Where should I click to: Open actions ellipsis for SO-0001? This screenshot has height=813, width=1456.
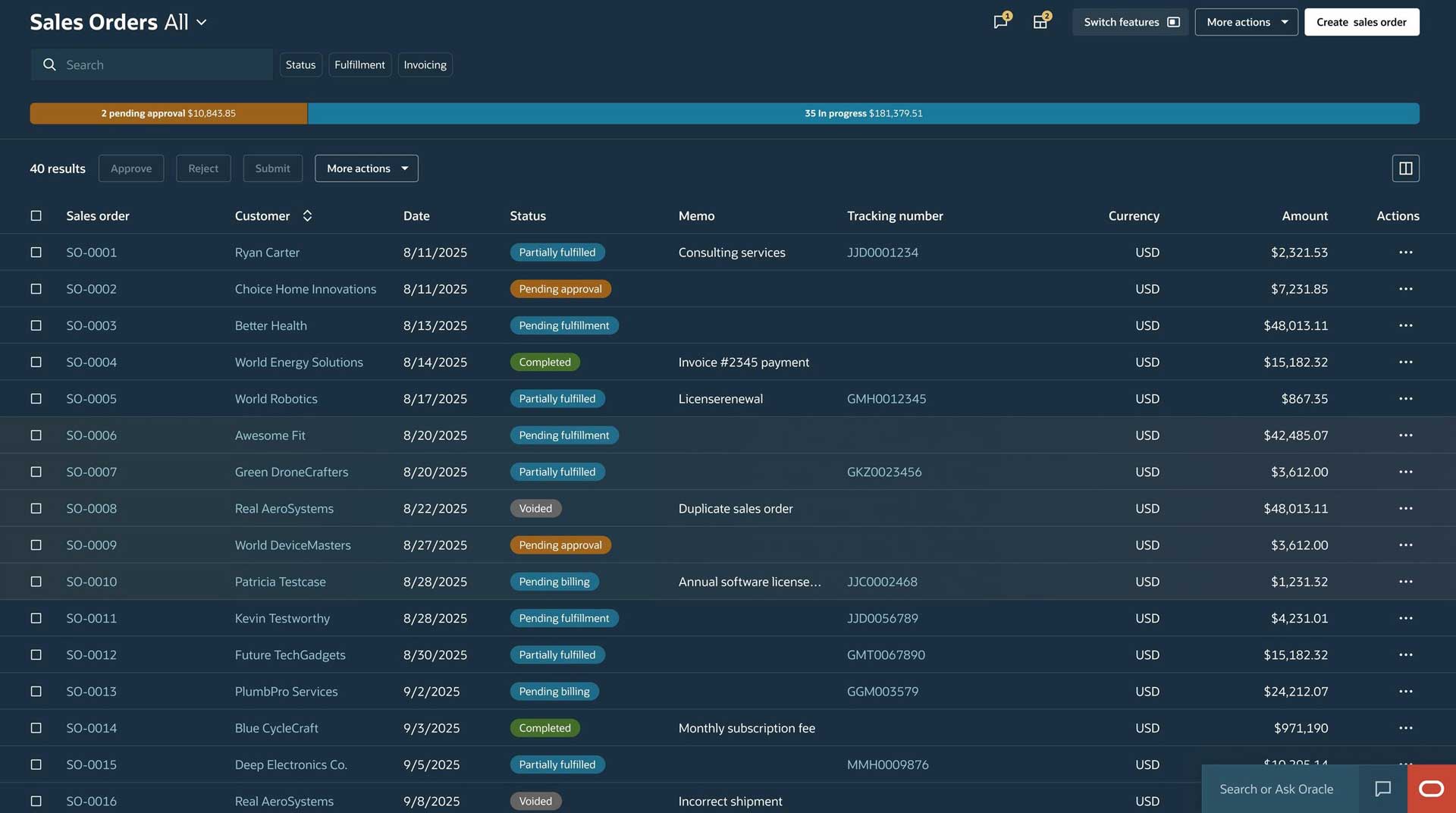click(x=1405, y=253)
